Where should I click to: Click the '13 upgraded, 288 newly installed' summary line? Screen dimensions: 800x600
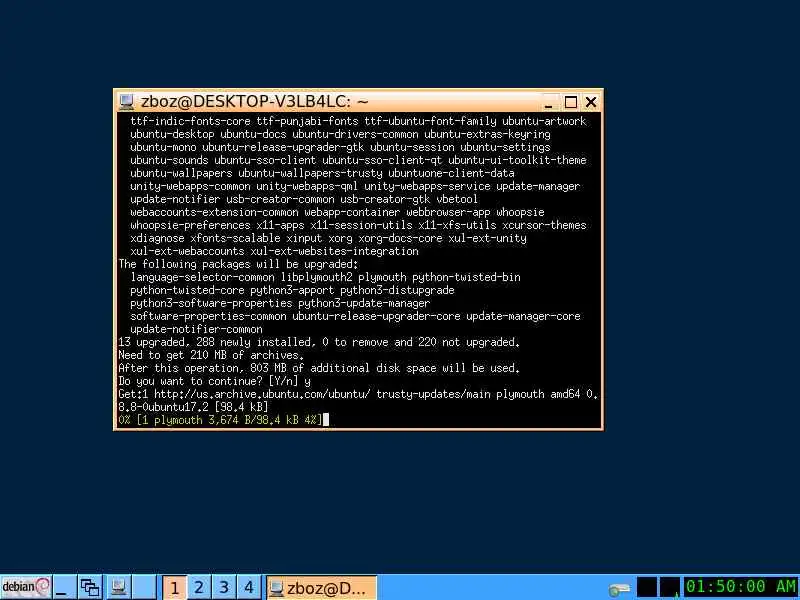point(319,342)
